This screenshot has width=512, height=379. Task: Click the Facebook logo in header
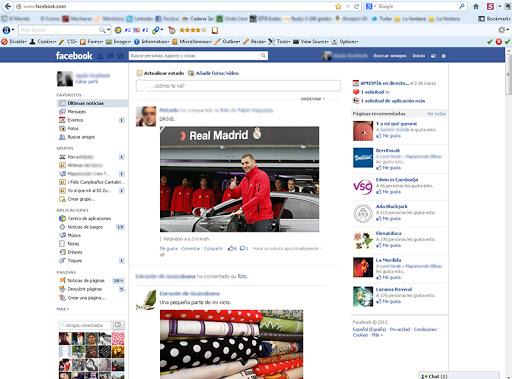pos(74,56)
